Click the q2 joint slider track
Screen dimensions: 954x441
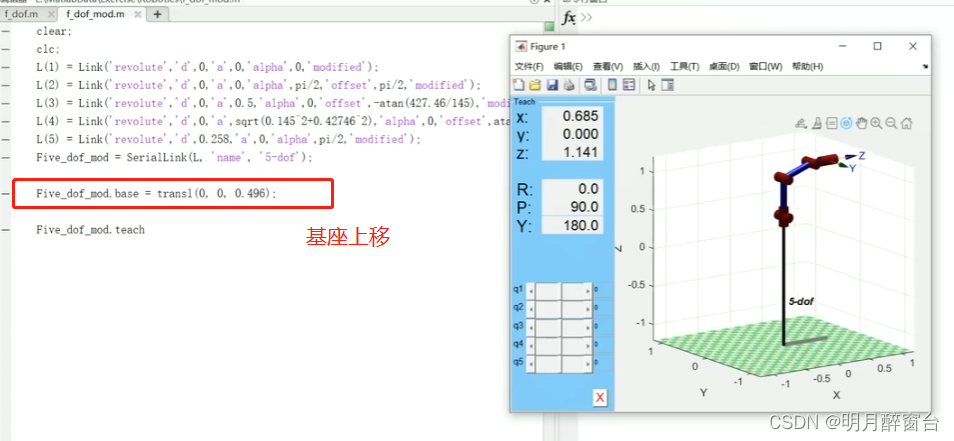tap(559, 309)
